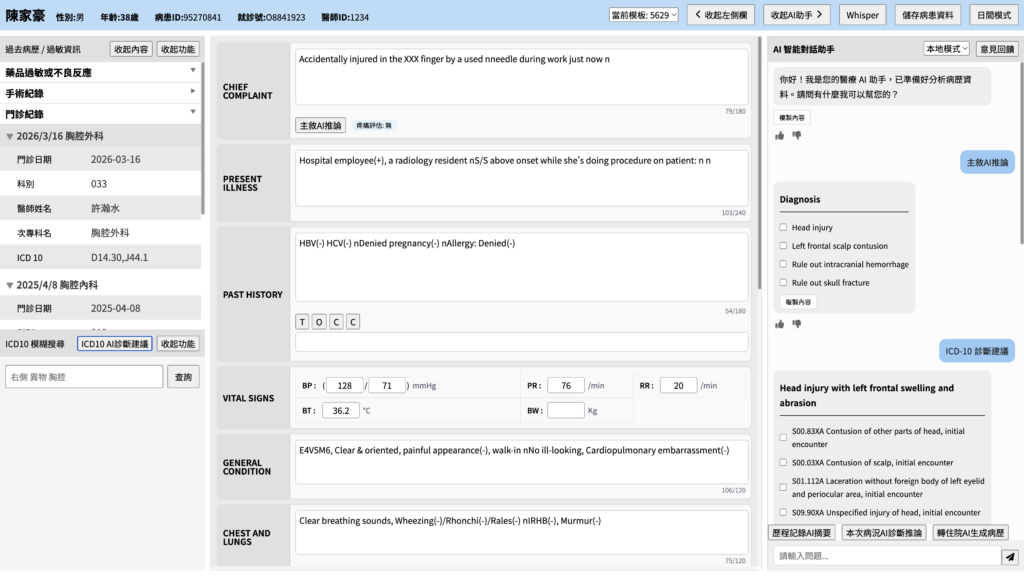Click 收起功能 next to 收起內容
This screenshot has height=577, width=1024.
pyautogui.click(x=178, y=49)
